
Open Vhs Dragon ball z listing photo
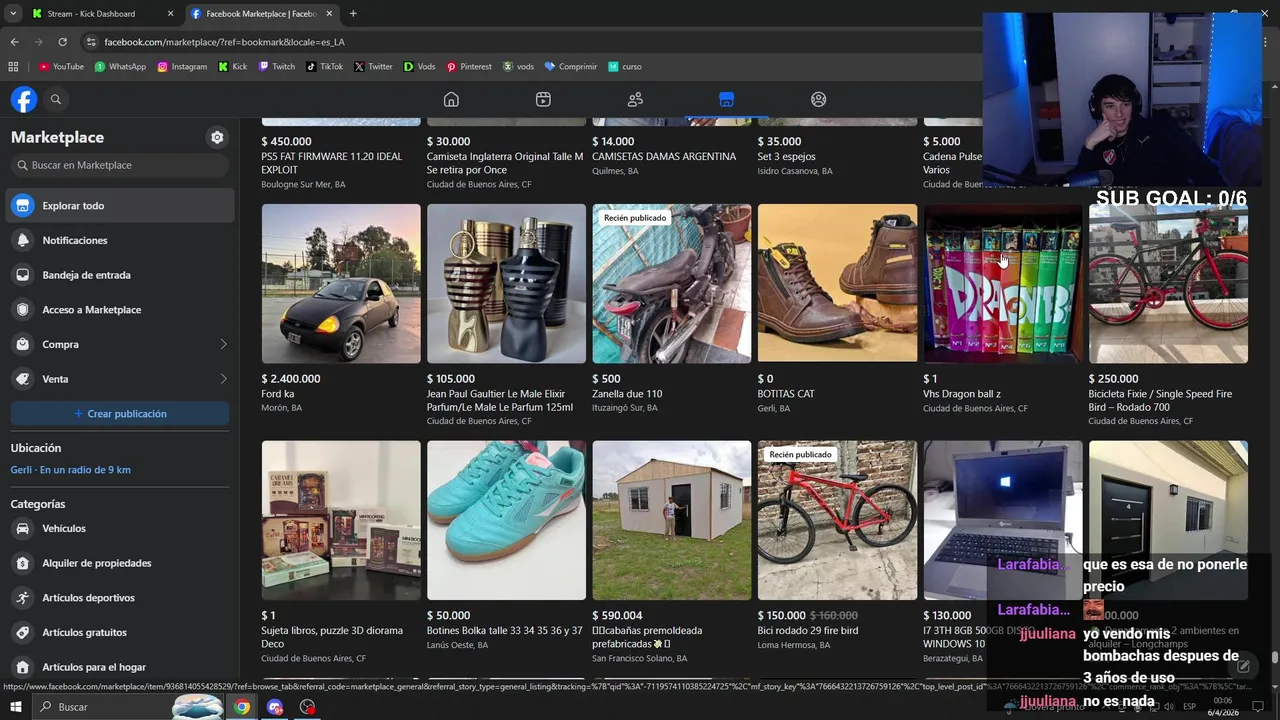[1003, 283]
